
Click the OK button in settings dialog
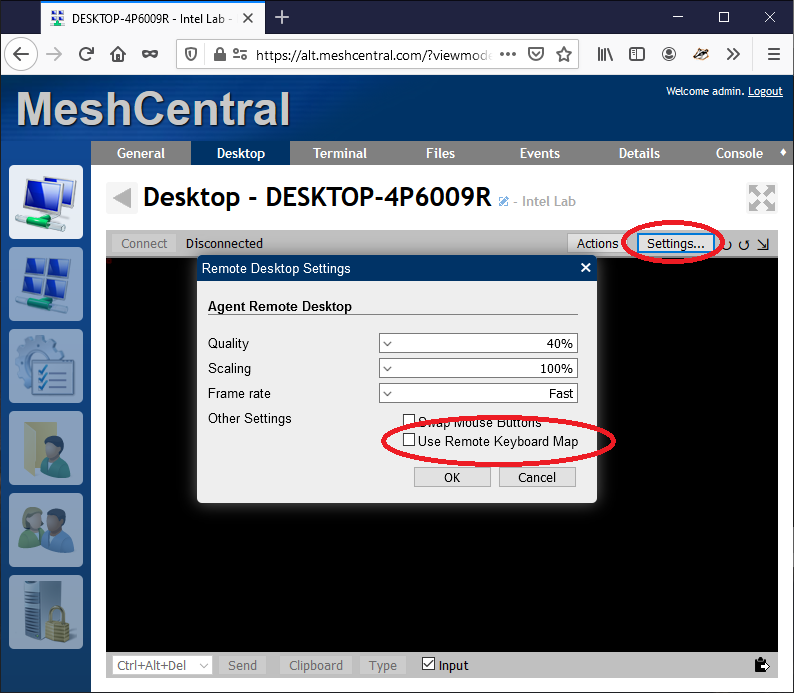point(452,477)
